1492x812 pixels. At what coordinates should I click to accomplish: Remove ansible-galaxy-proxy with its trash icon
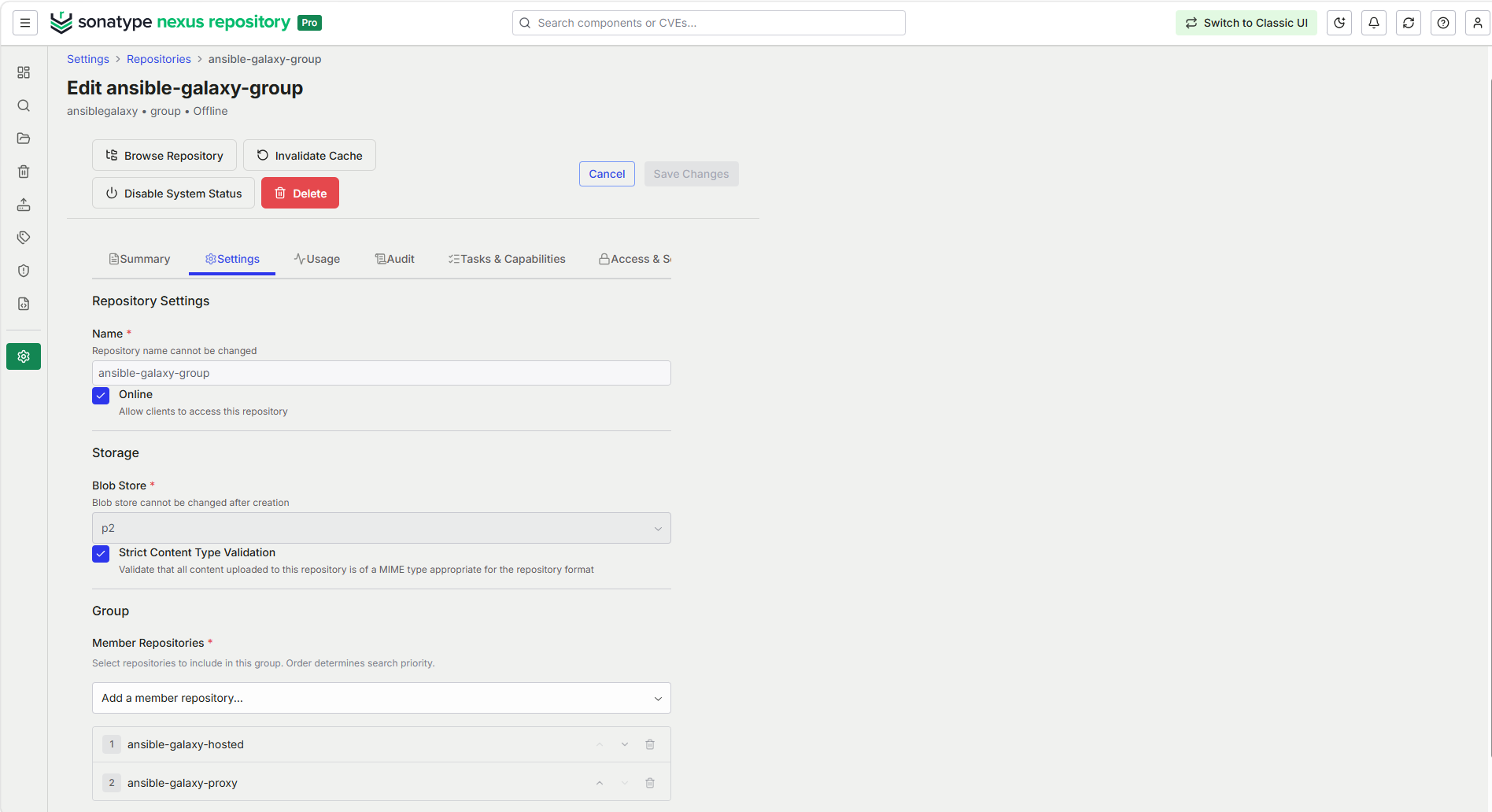(x=650, y=783)
